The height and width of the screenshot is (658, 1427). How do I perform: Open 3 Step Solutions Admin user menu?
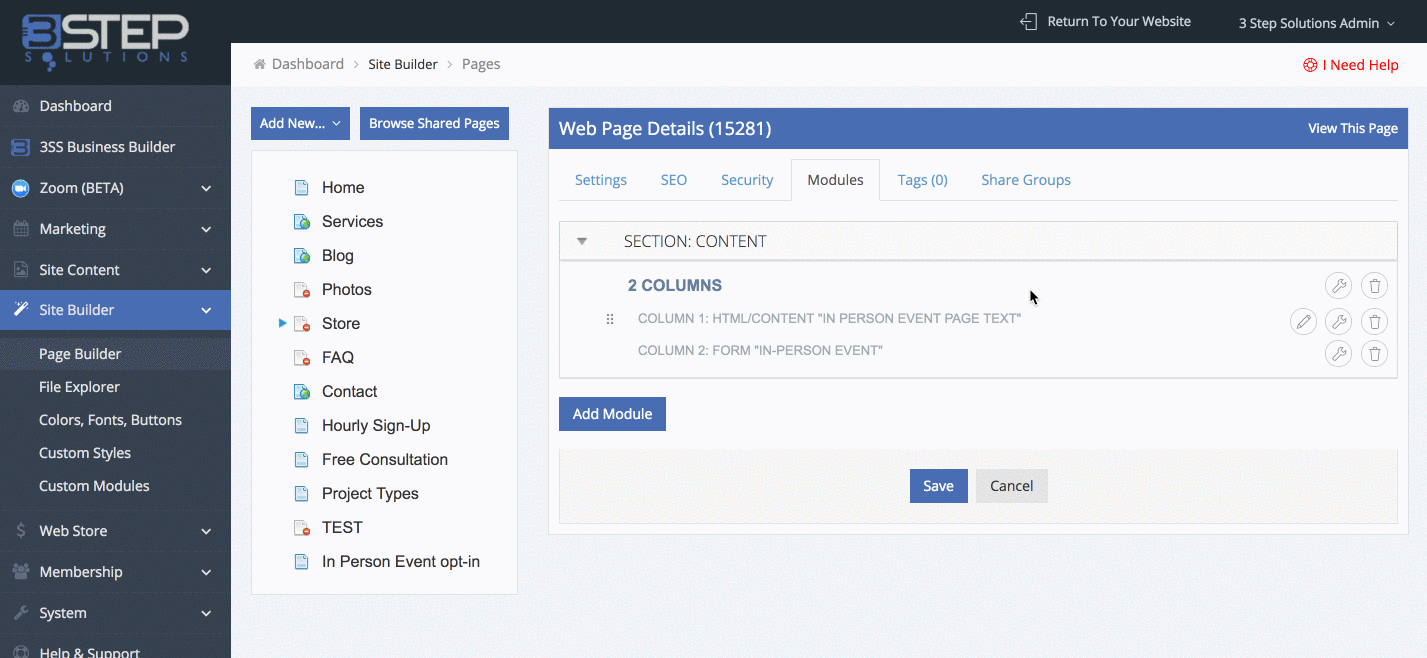point(1315,23)
